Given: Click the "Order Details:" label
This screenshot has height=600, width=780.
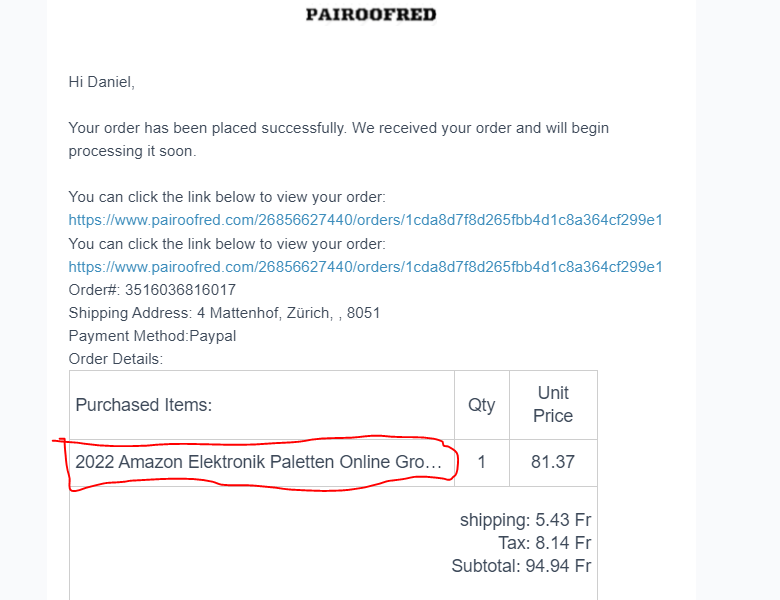Looking at the screenshot, I should pyautogui.click(x=115, y=359).
